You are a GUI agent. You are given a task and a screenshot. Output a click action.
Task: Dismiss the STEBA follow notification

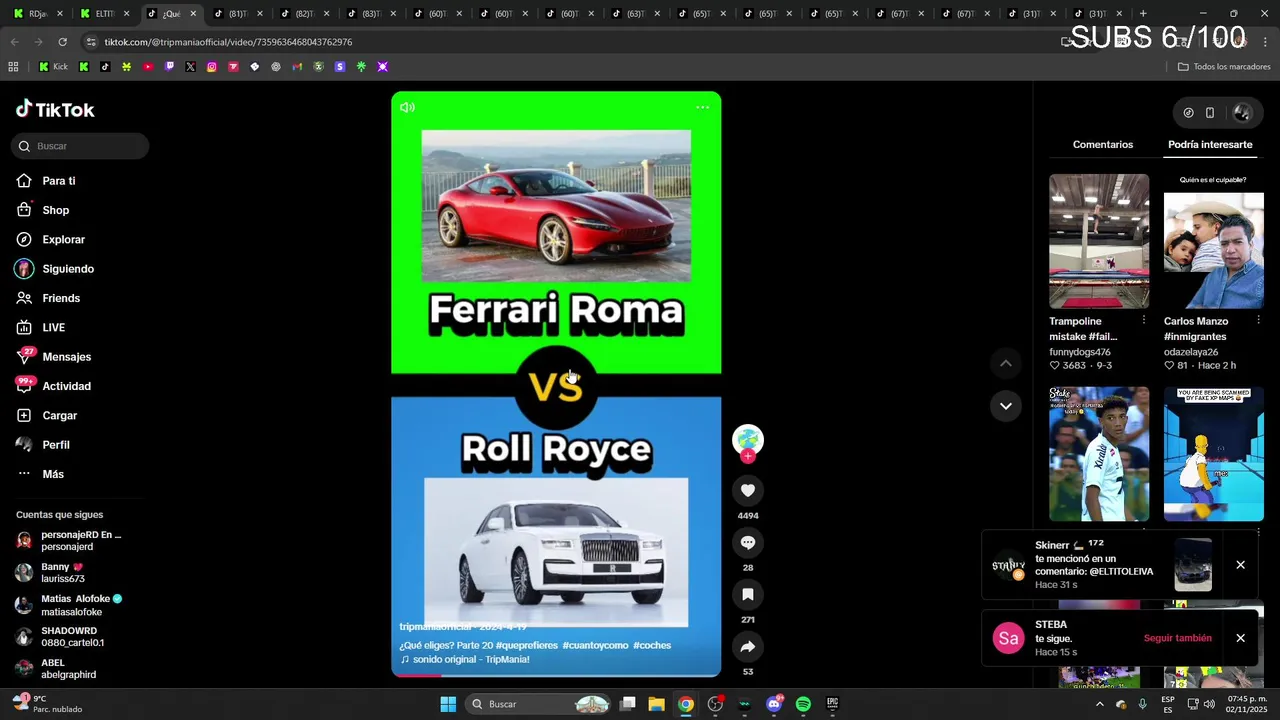pyautogui.click(x=1240, y=638)
